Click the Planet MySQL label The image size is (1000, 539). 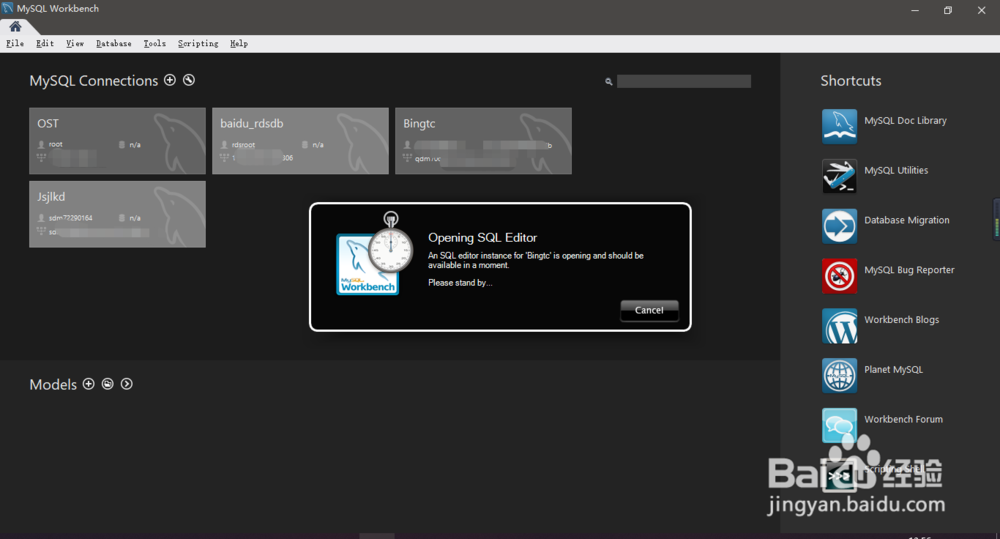893,369
